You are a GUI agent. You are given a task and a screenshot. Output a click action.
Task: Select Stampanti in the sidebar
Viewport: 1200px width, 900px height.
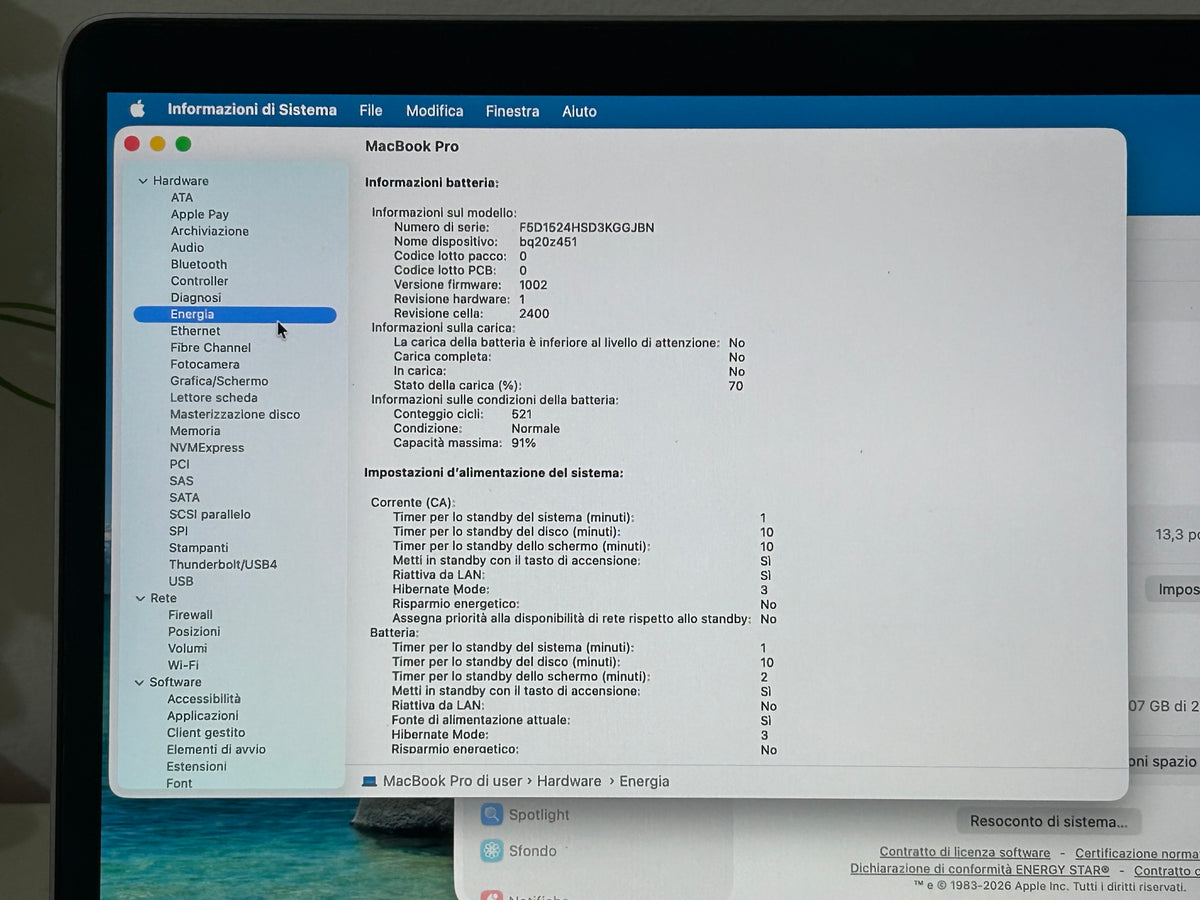199,548
